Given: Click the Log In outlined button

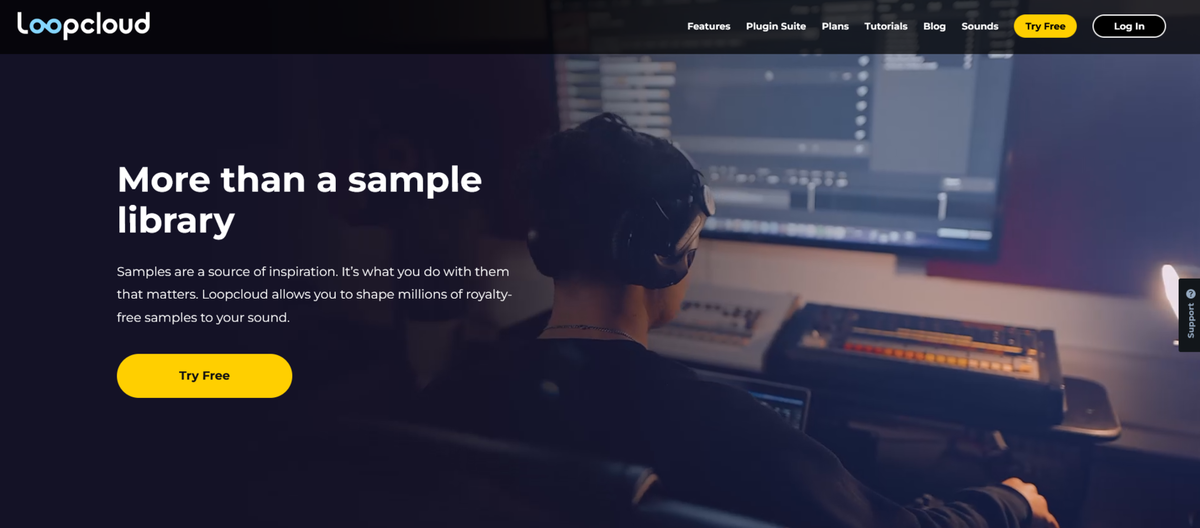Looking at the screenshot, I should point(1129,26).
